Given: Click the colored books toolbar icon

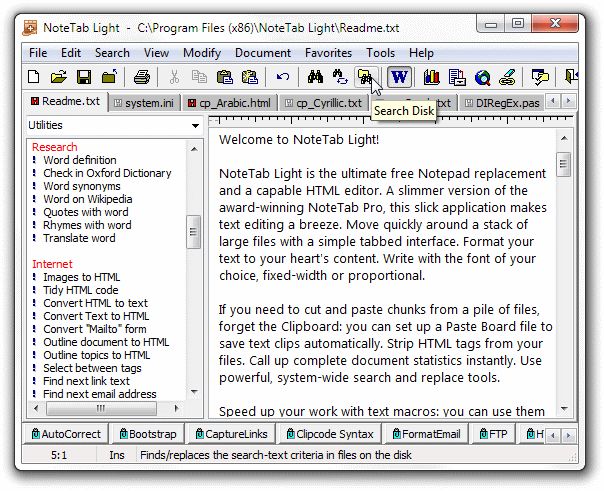Looking at the screenshot, I should click(432, 77).
